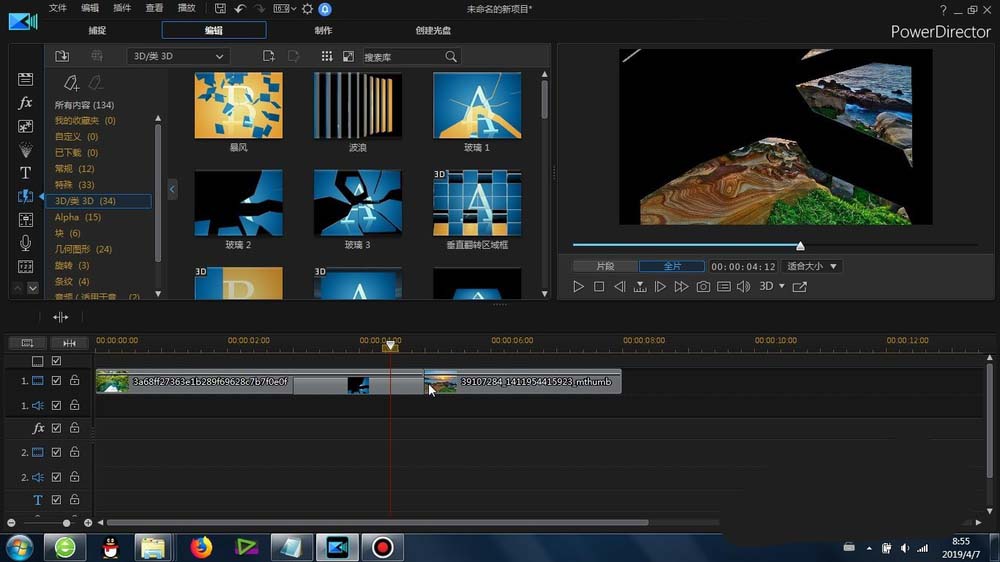This screenshot has height=562, width=1000.
Task: Take a snapshot with the camera icon
Action: tap(703, 287)
